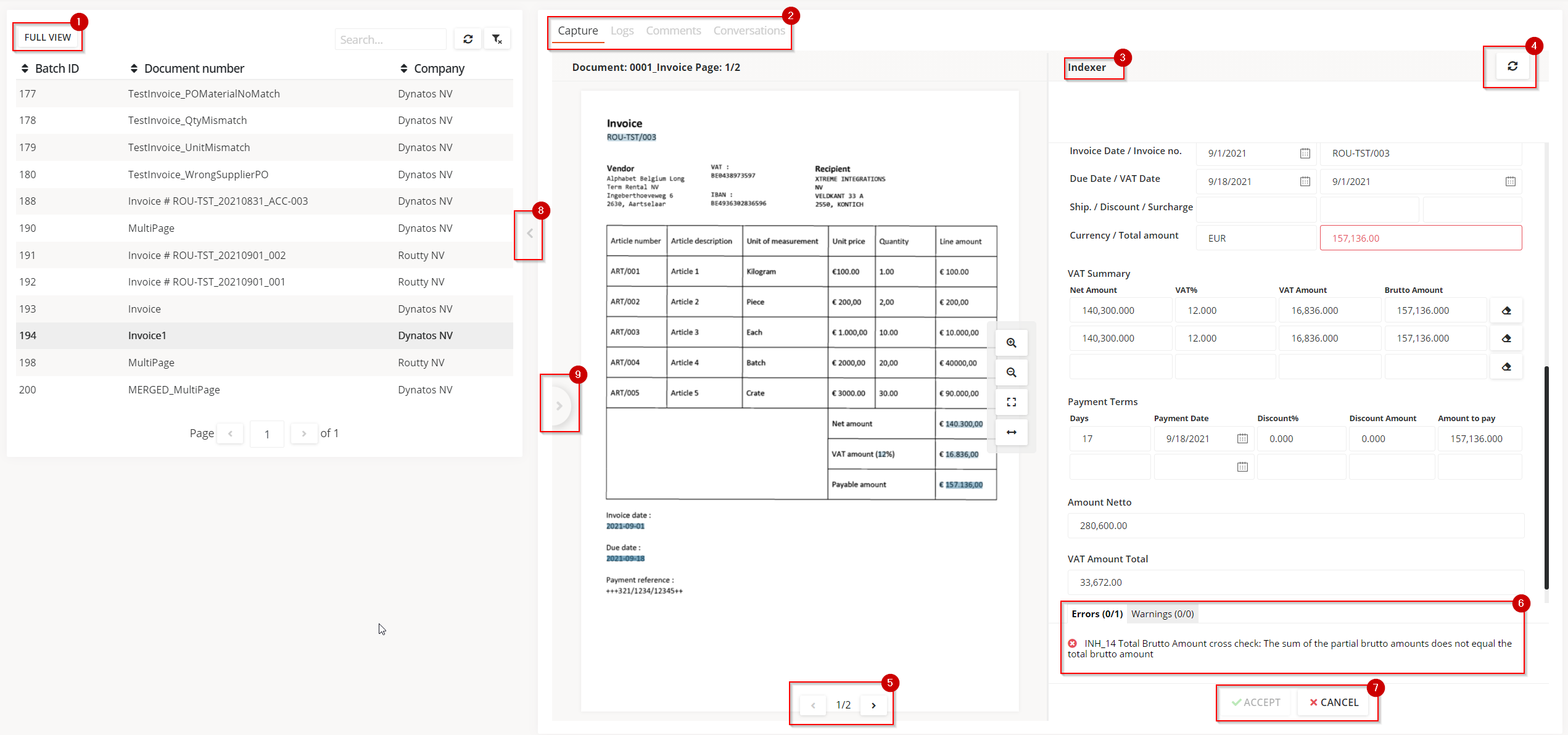Go to next page of the invoice
This screenshot has height=735, width=1568.
tap(873, 705)
